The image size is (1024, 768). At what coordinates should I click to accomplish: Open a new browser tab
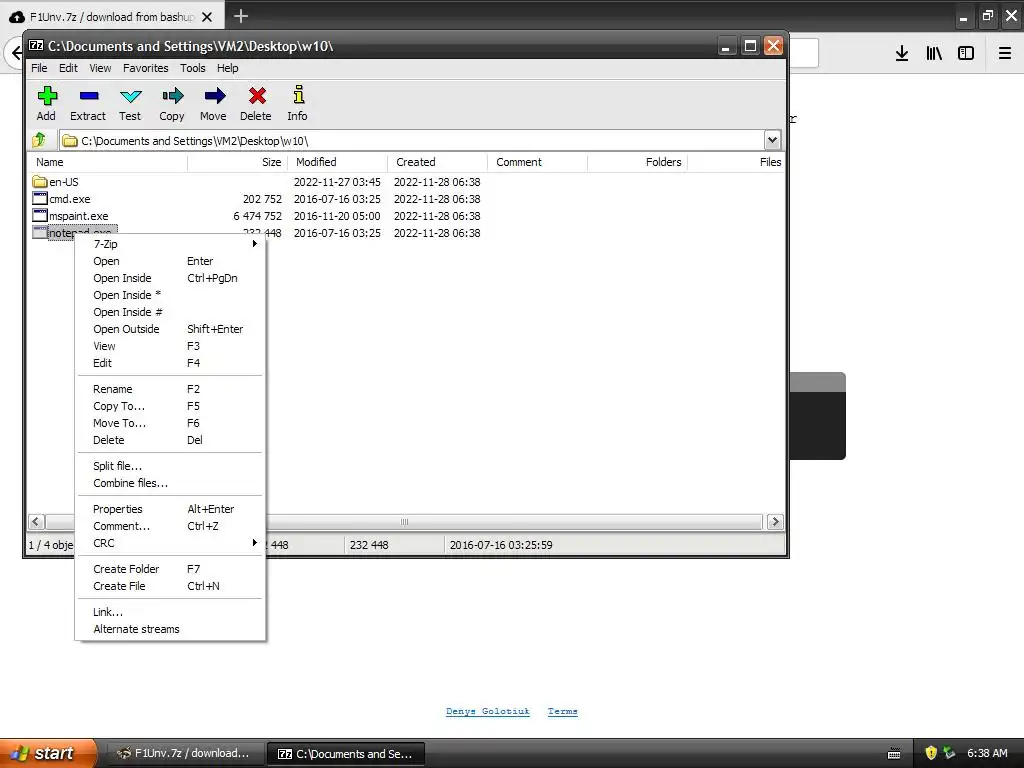(x=240, y=16)
